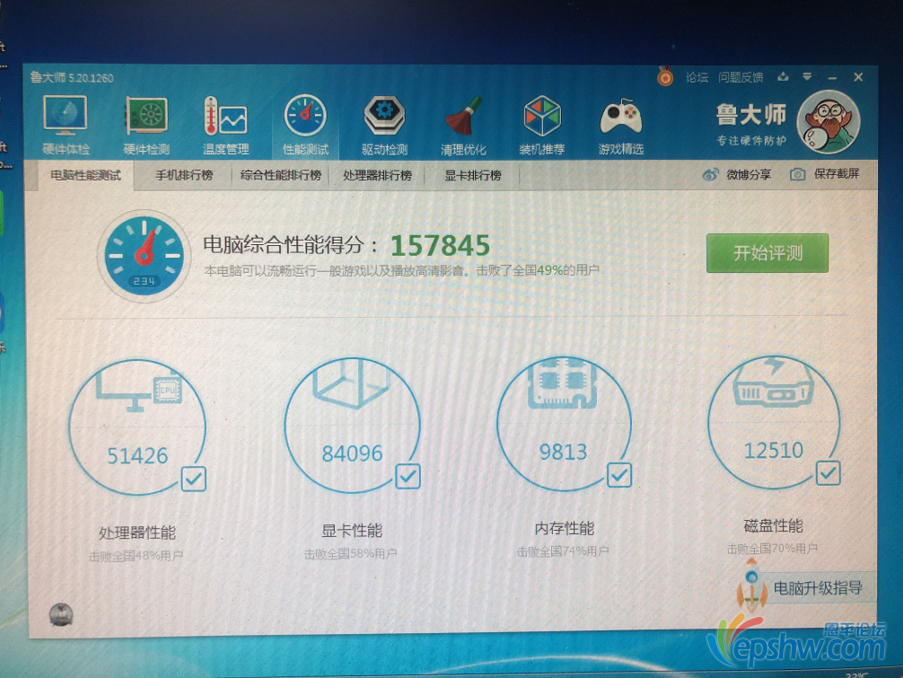Click the graphics score 84096
The height and width of the screenshot is (678, 903).
(352, 453)
